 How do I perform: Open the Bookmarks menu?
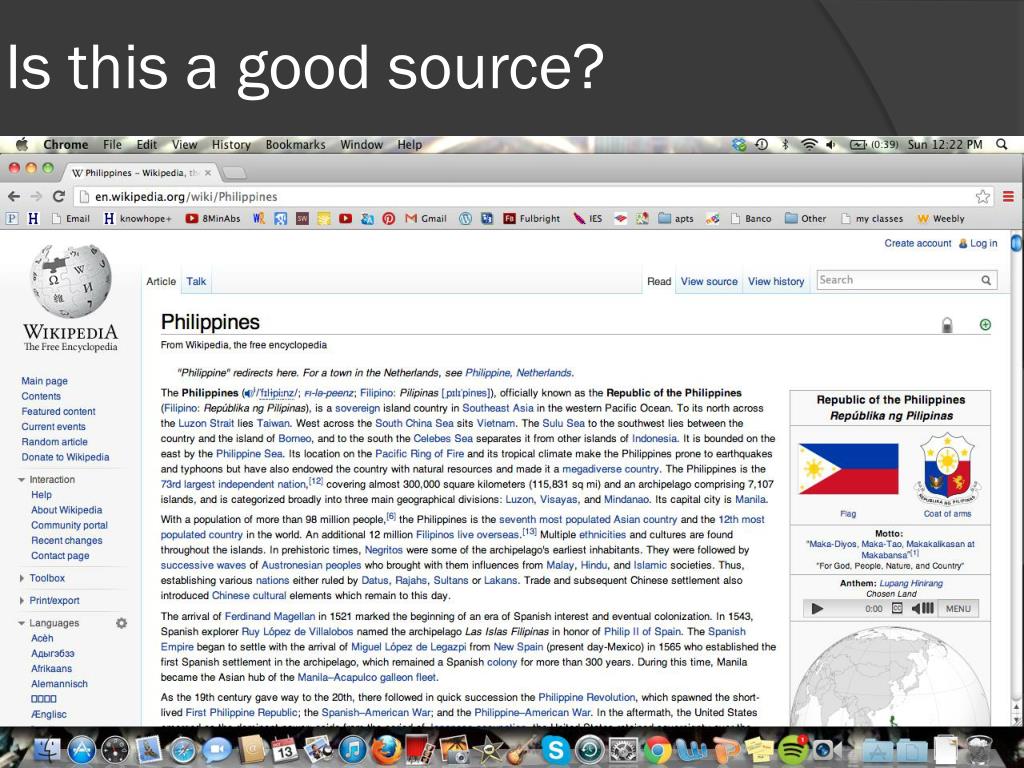coord(295,144)
